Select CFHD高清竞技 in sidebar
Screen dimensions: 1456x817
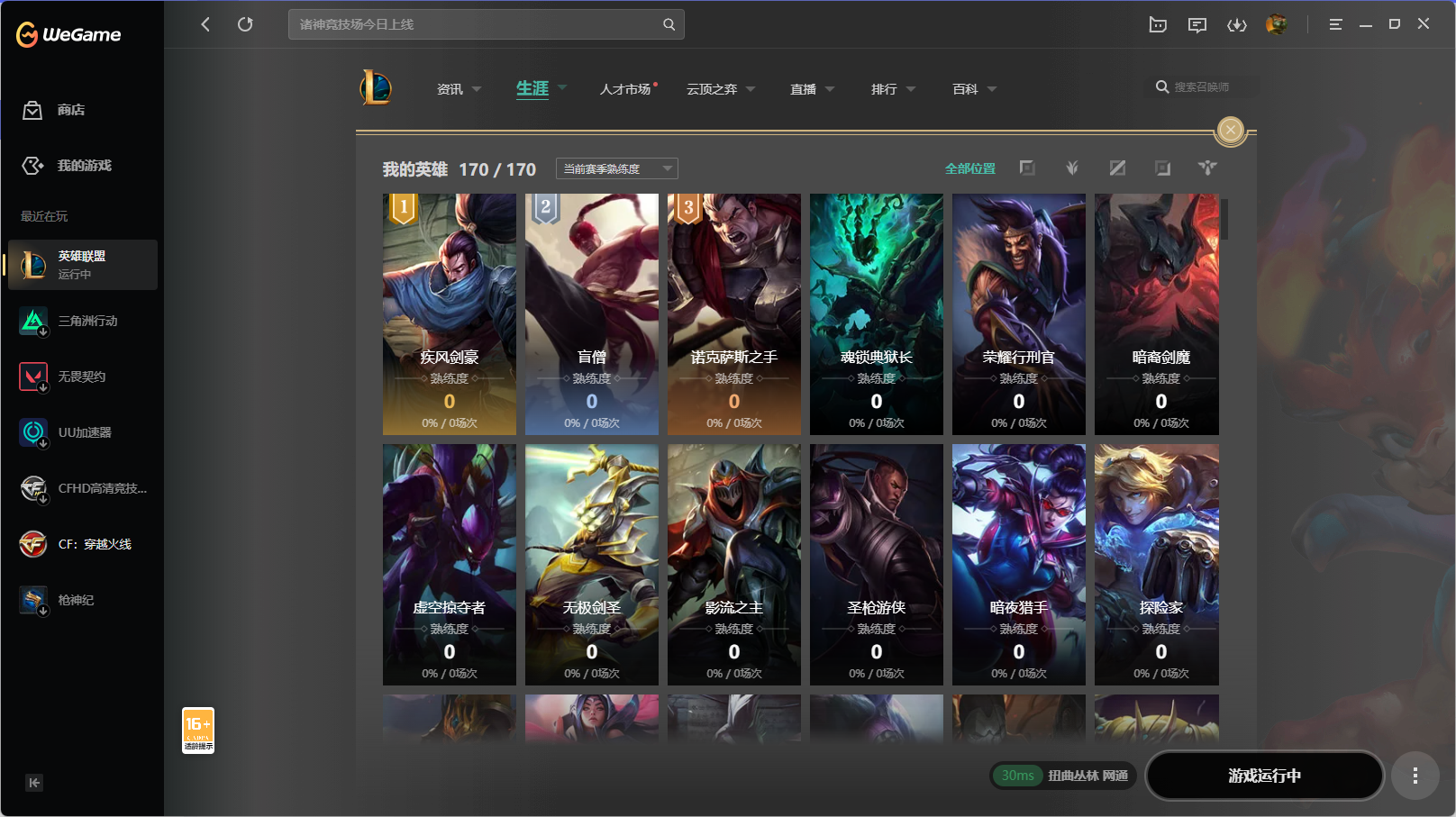pyautogui.click(x=83, y=488)
